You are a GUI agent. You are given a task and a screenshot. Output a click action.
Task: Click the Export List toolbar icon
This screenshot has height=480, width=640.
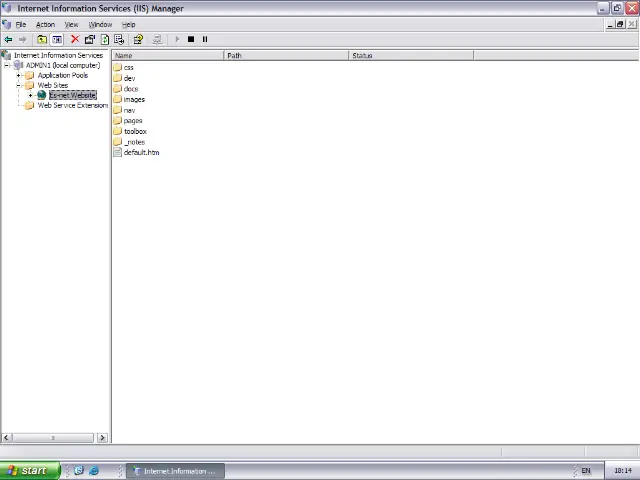119,39
